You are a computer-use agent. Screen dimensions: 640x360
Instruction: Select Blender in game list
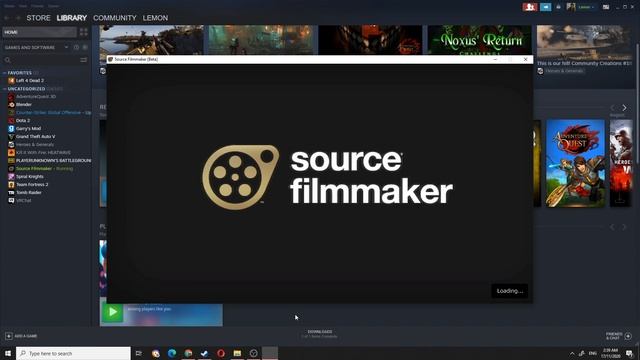click(24, 104)
